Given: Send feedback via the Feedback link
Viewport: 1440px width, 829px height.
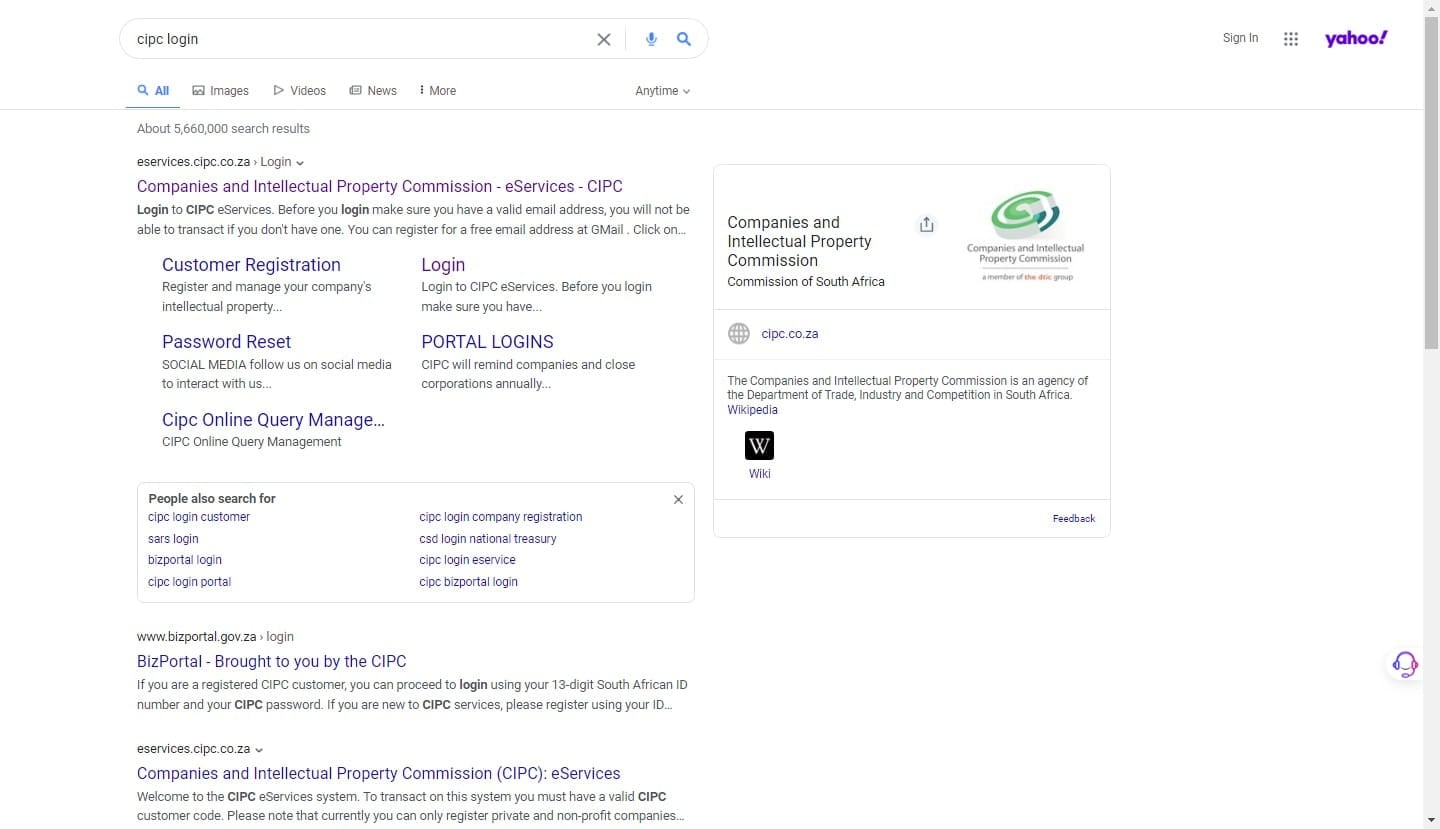Looking at the screenshot, I should click(x=1073, y=518).
